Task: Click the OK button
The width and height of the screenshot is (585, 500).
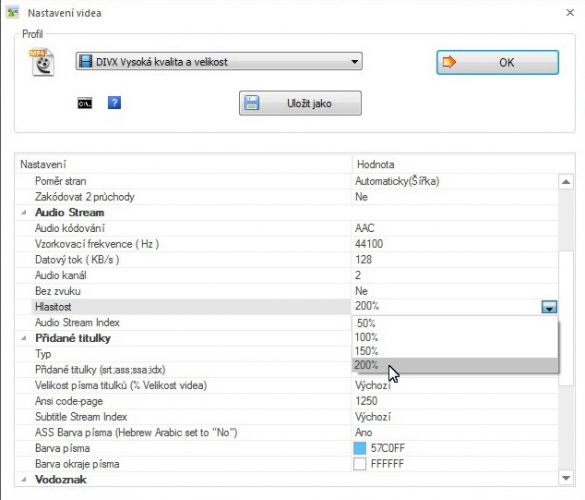Action: tap(497, 62)
